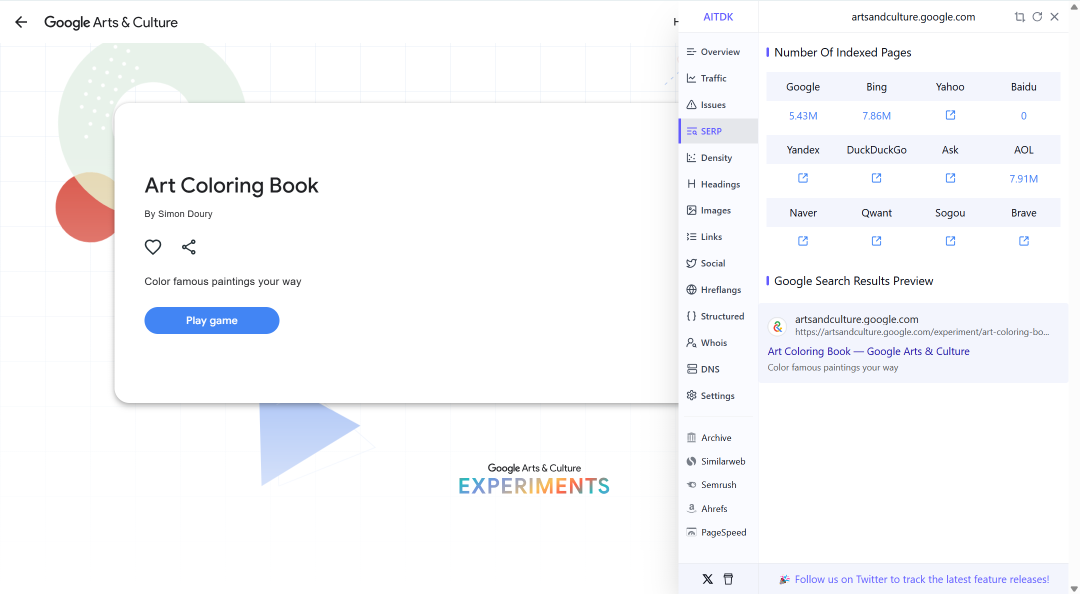Open Ask indexed pages external link icon
Screen dimensions: 1080x594
pos(951,178)
